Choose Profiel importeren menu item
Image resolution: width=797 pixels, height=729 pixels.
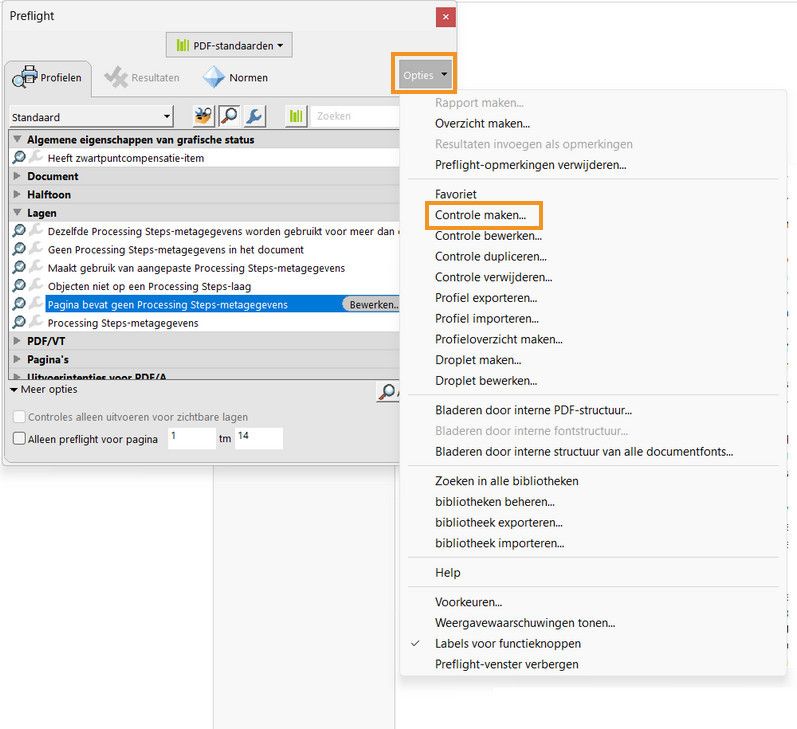point(486,319)
